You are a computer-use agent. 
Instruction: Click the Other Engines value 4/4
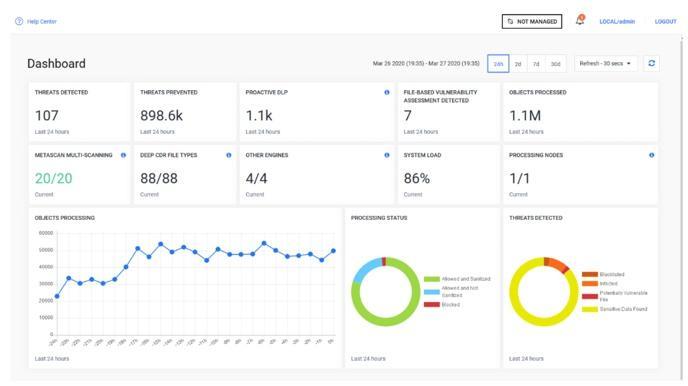[256, 179]
